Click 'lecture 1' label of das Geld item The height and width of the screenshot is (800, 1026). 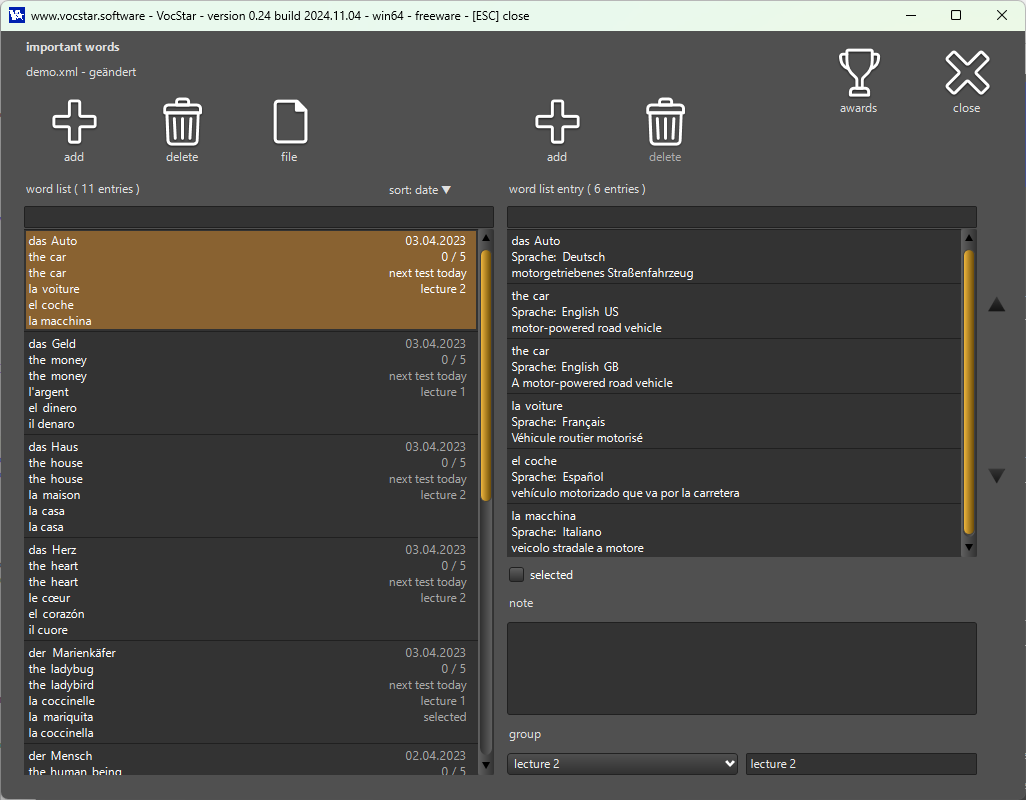[443, 392]
